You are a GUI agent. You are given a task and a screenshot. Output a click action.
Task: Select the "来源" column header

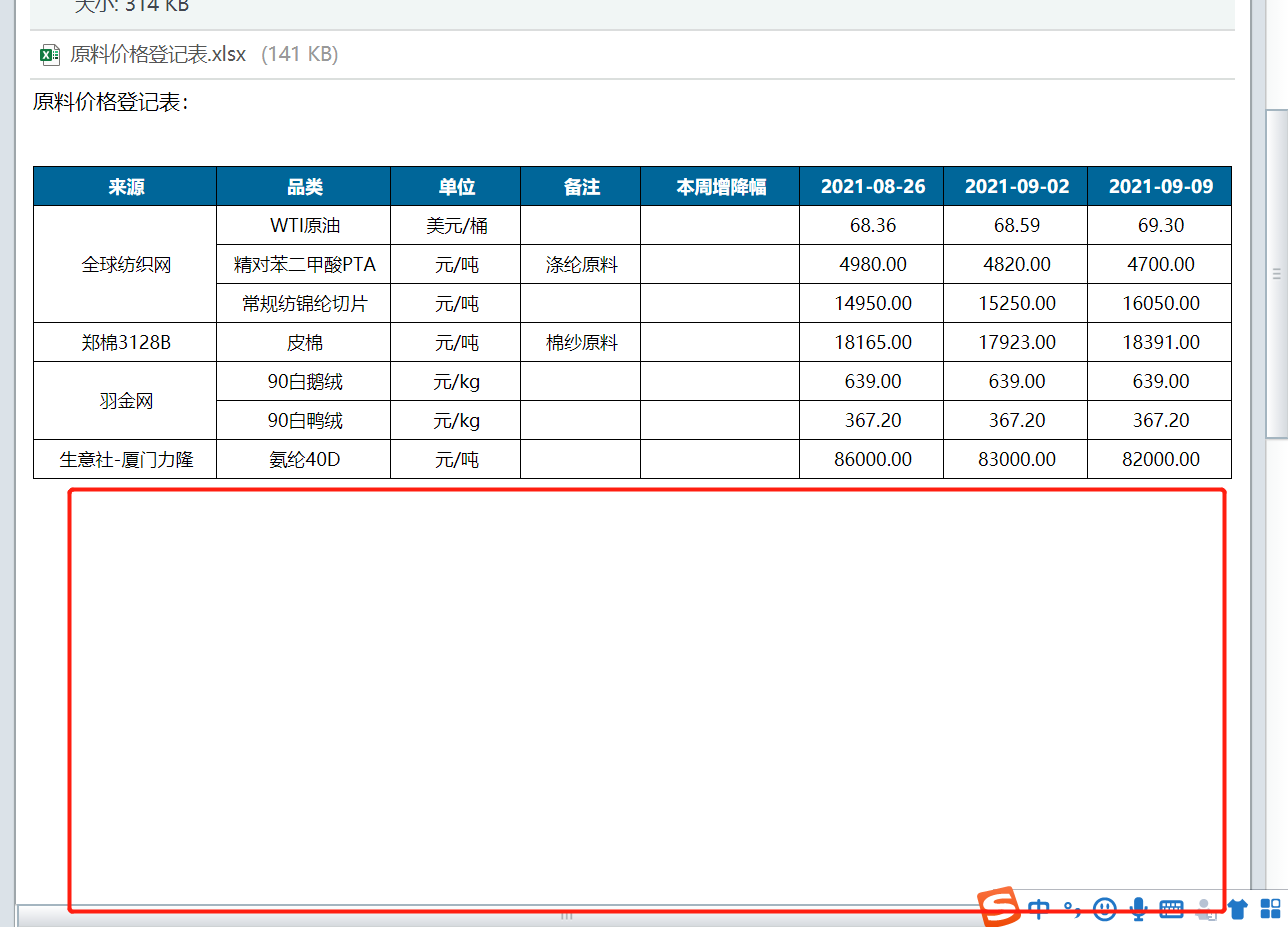click(x=125, y=187)
